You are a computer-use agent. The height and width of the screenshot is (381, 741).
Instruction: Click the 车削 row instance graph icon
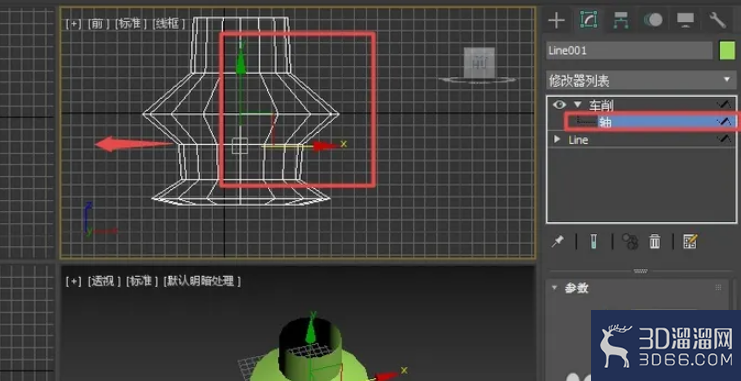tap(724, 104)
